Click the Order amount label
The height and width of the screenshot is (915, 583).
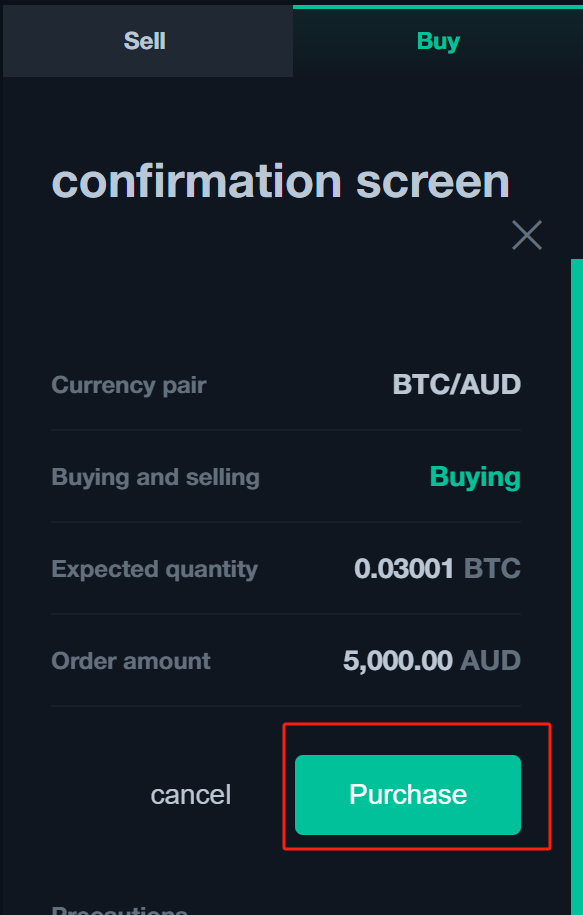click(131, 661)
